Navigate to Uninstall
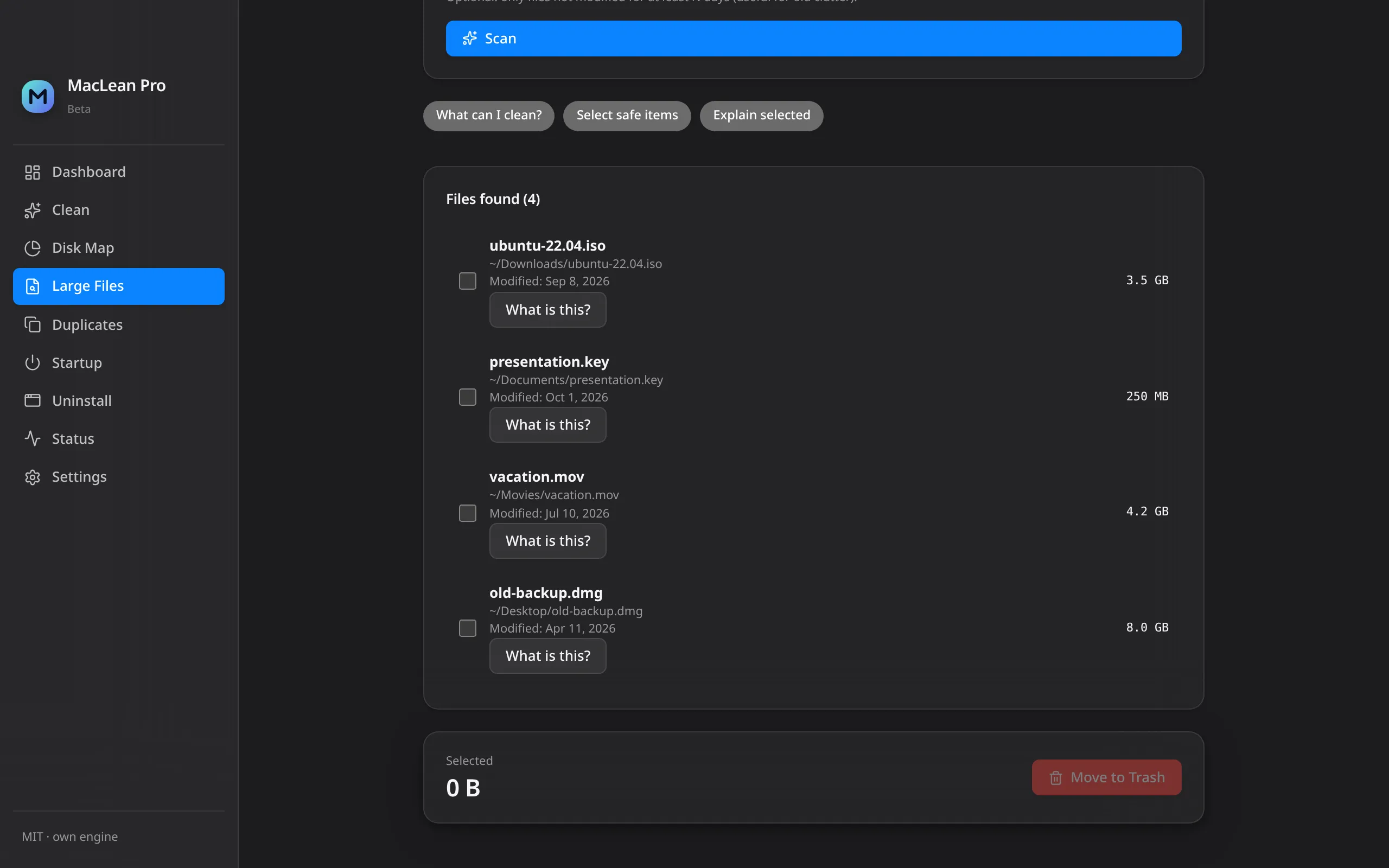 (x=119, y=401)
